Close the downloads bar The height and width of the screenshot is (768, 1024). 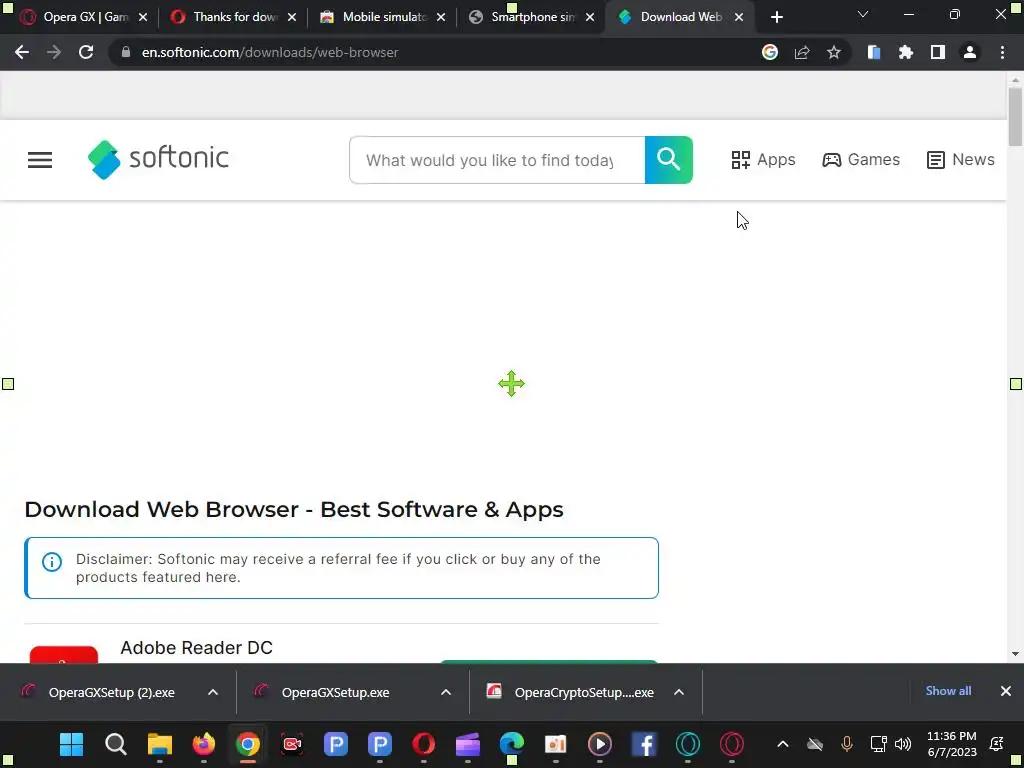(x=1006, y=691)
